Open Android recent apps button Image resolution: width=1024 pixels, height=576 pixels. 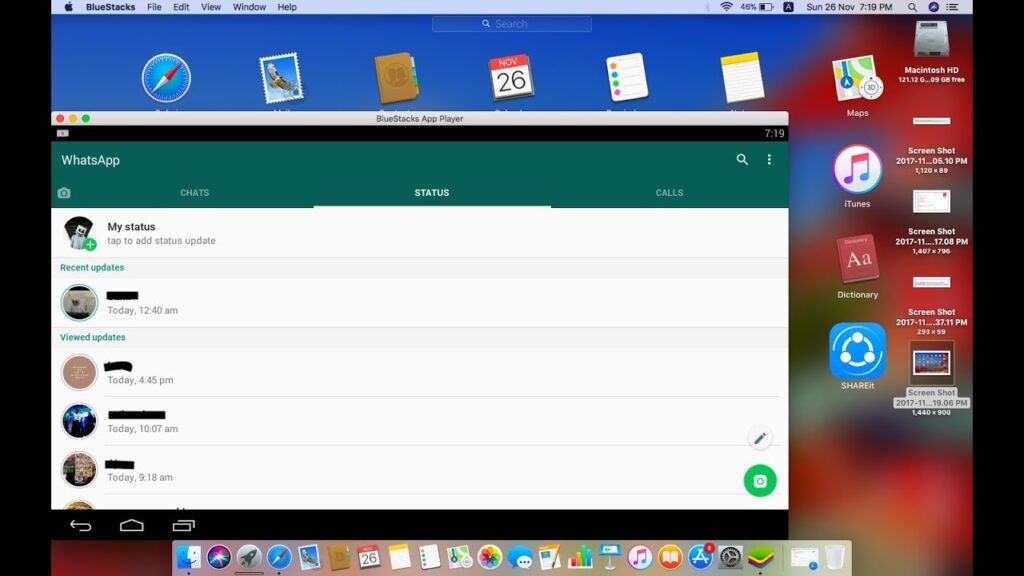click(183, 524)
